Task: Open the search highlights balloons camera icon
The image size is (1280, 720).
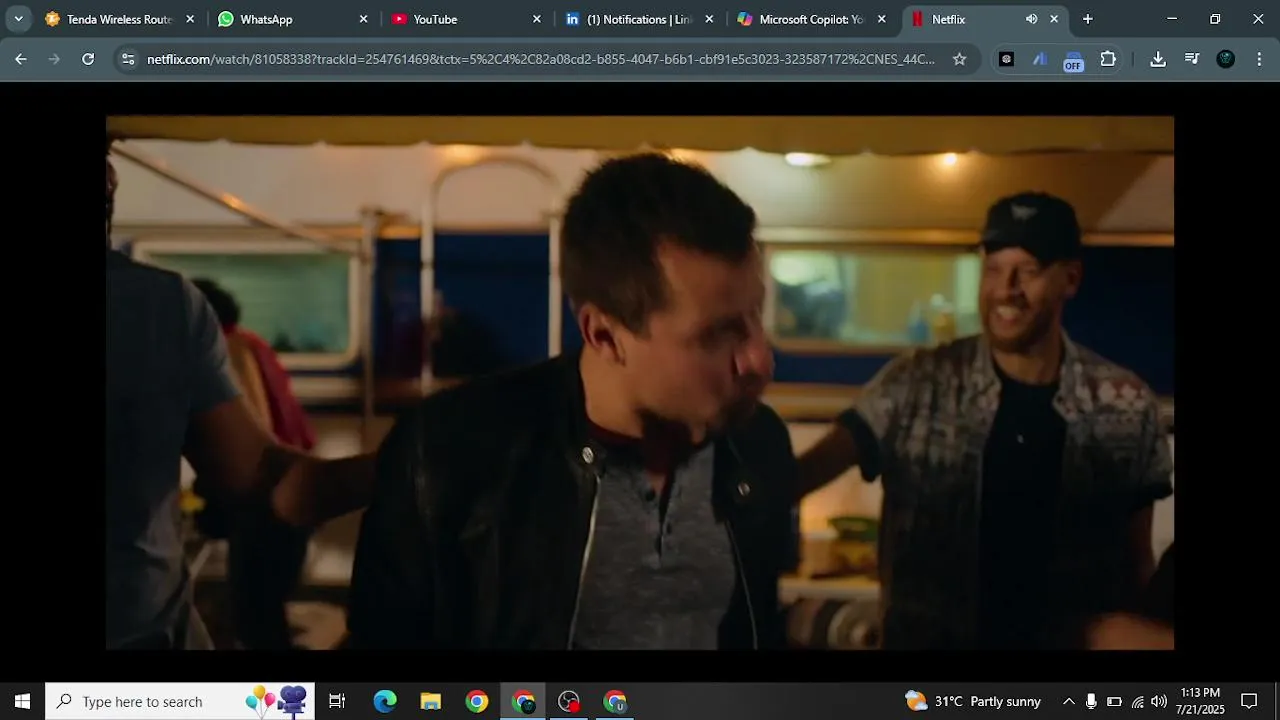Action: [277, 701]
